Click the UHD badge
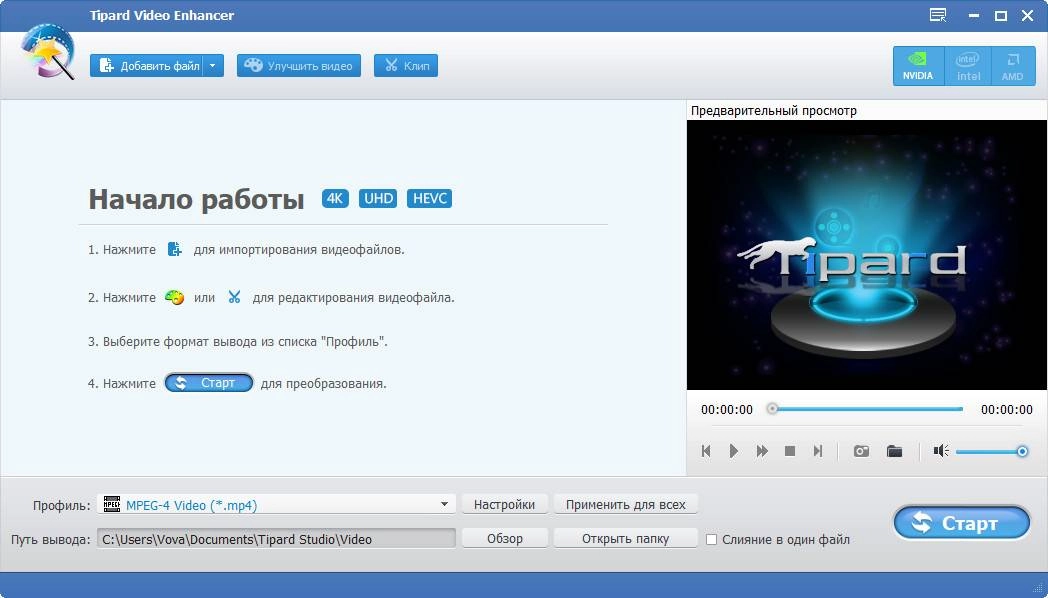The image size is (1048, 598). tap(378, 198)
